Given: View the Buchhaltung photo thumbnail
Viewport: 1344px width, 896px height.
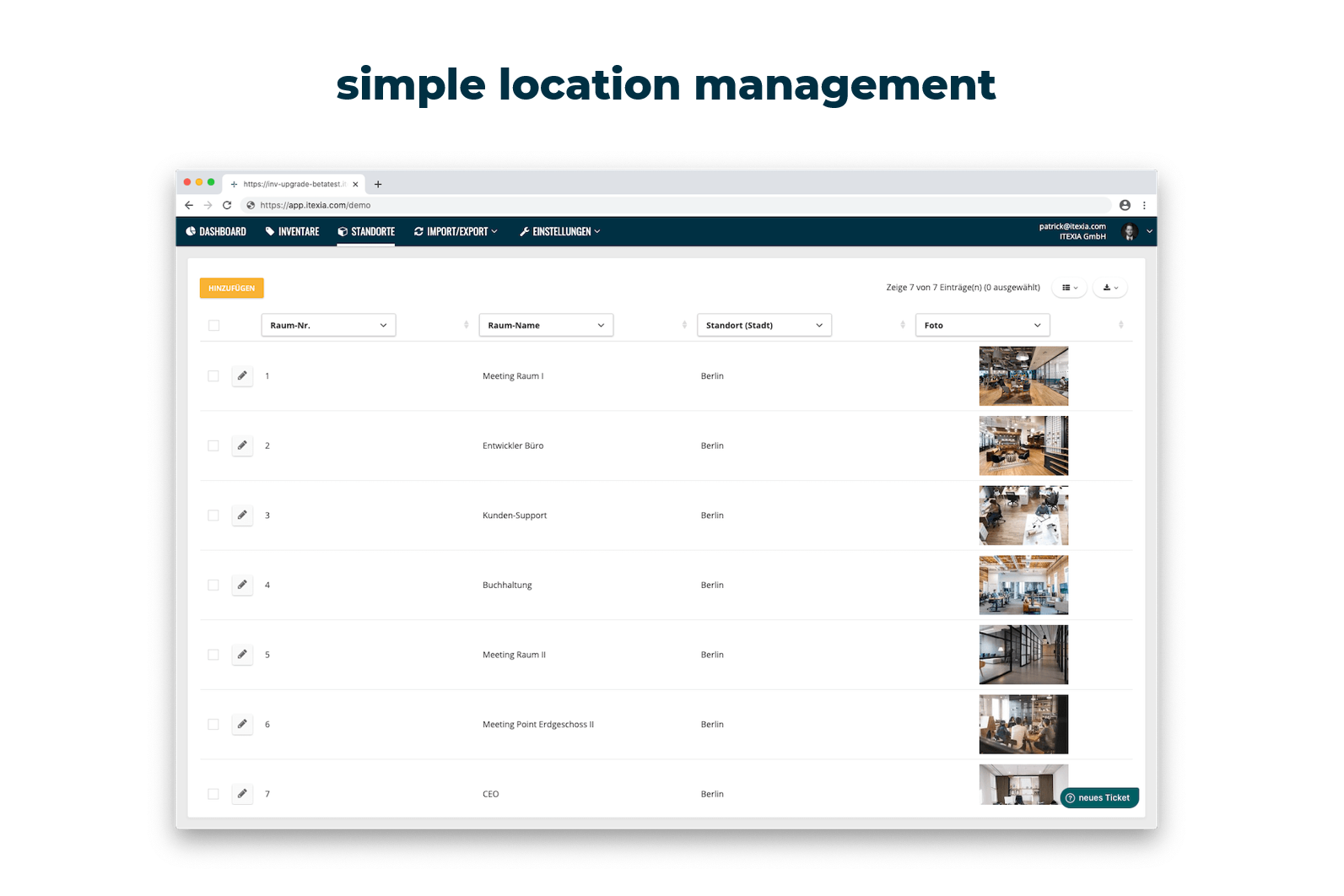Looking at the screenshot, I should (1023, 585).
